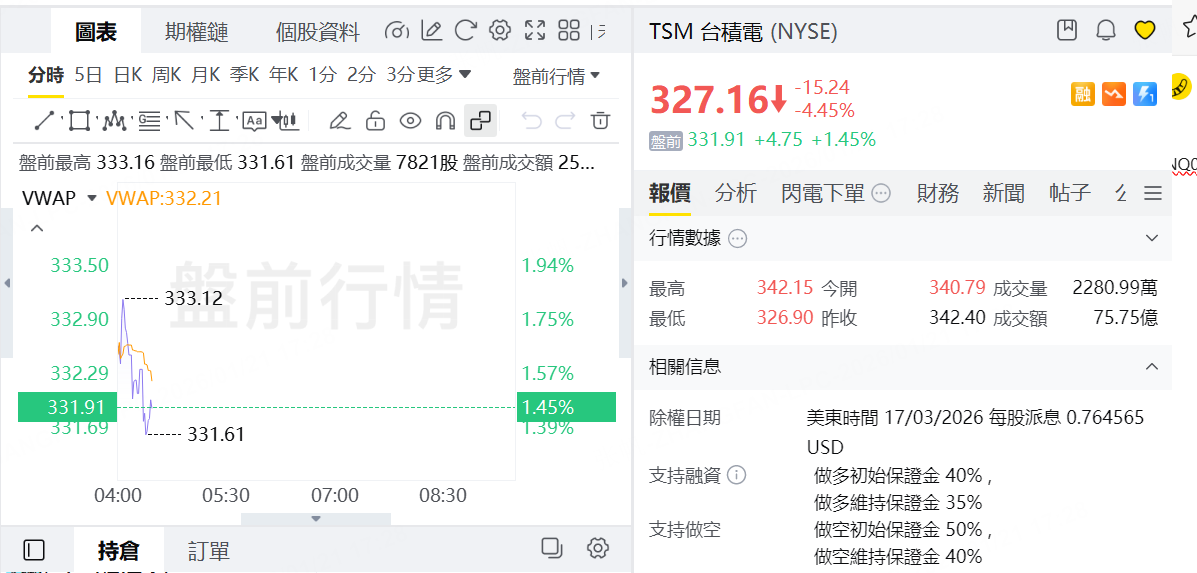Open the 盤前行情 session dropdown
1197x573 pixels.
pyautogui.click(x=556, y=76)
